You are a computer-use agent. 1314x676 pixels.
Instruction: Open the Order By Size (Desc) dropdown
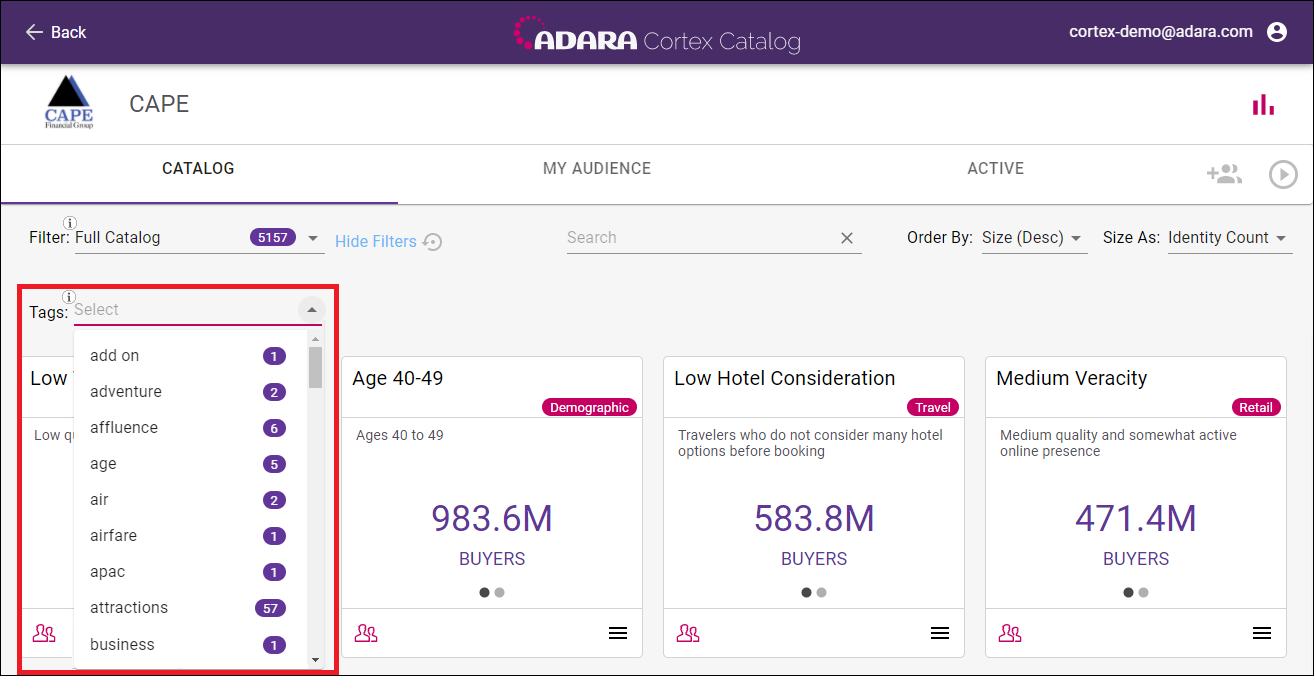point(1034,238)
